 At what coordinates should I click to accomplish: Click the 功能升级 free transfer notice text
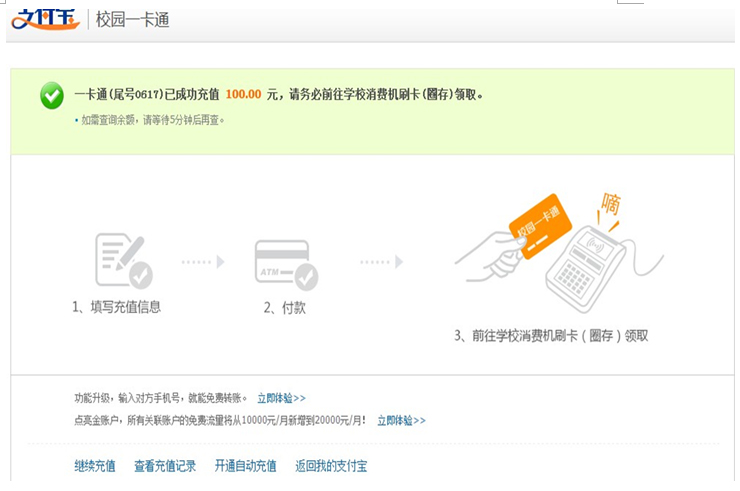click(160, 398)
